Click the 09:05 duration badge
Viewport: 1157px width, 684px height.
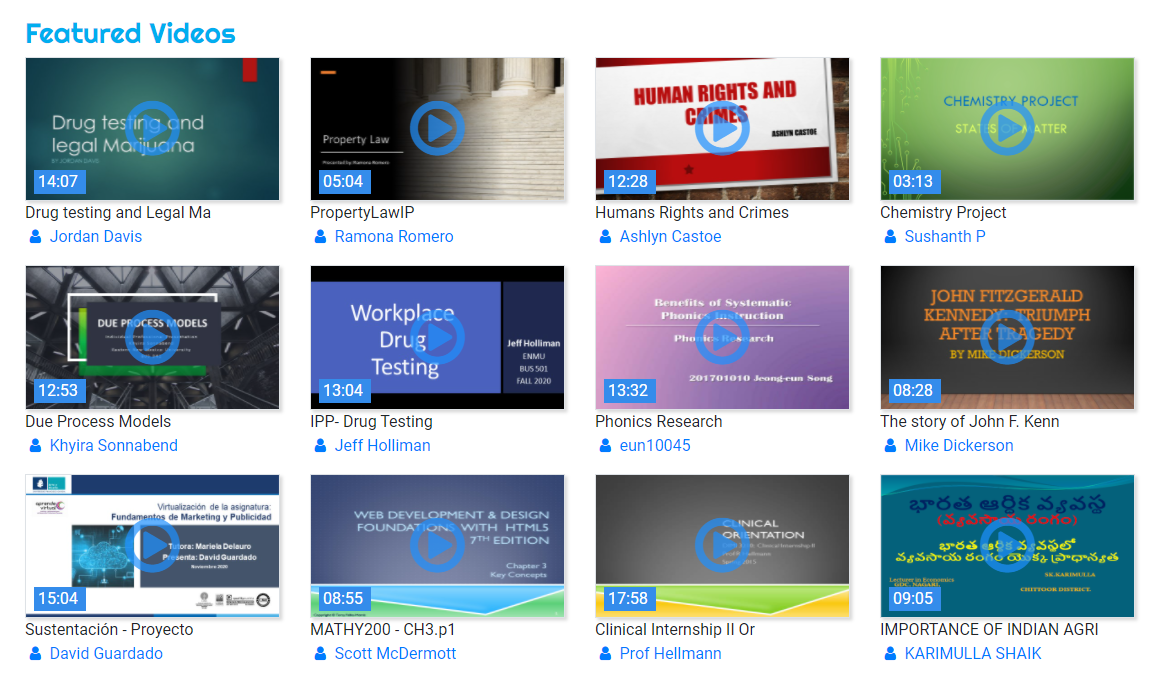(913, 598)
